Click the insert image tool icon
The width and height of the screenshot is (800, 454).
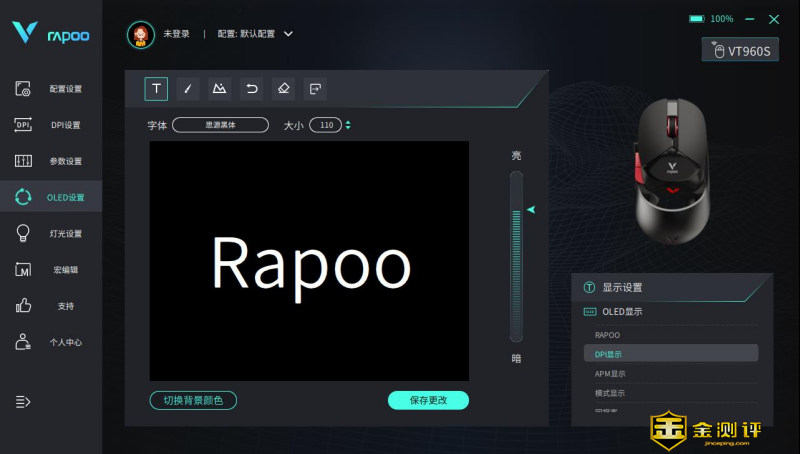pos(219,89)
